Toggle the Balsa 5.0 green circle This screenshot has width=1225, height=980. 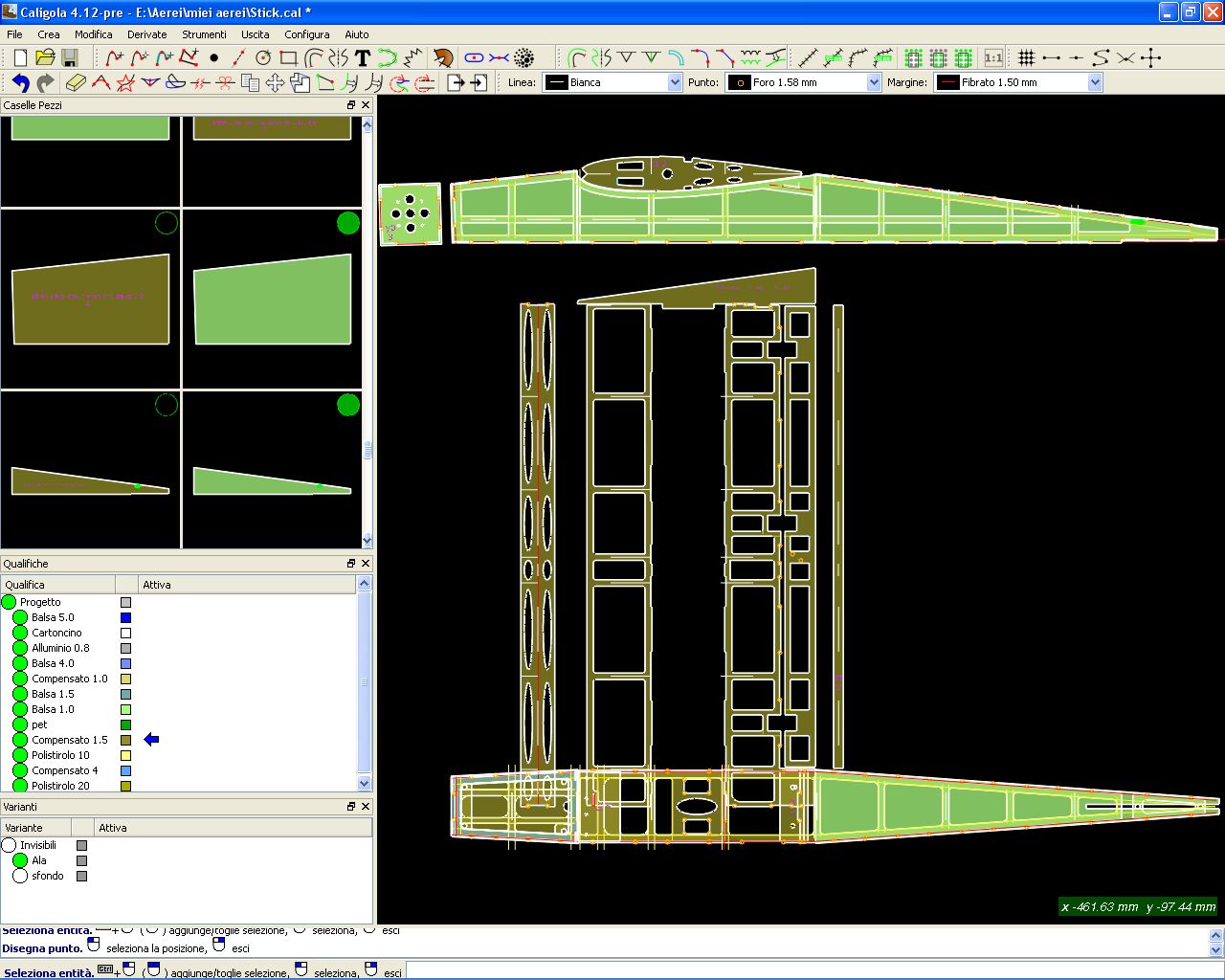pyautogui.click(x=20, y=617)
